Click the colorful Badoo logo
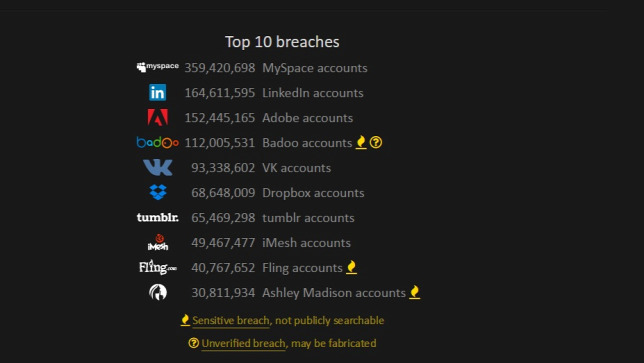This screenshot has height=363, width=644. tap(158, 142)
